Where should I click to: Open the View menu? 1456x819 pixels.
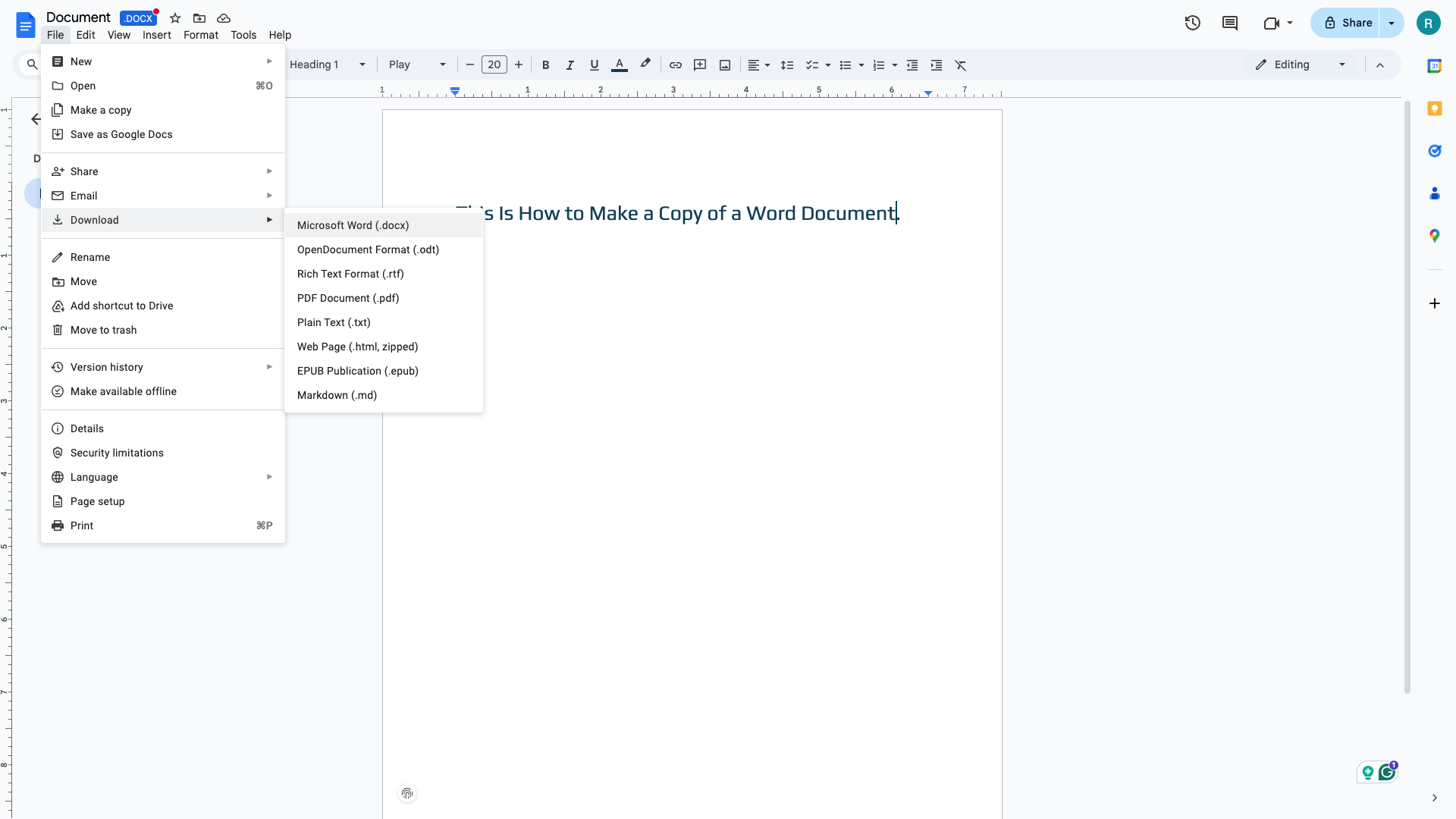[x=119, y=35]
